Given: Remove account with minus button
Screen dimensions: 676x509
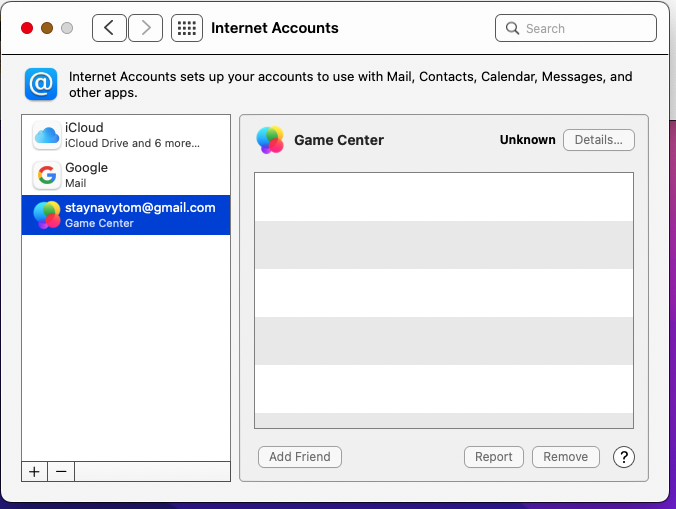Looking at the screenshot, I should 61,472.
